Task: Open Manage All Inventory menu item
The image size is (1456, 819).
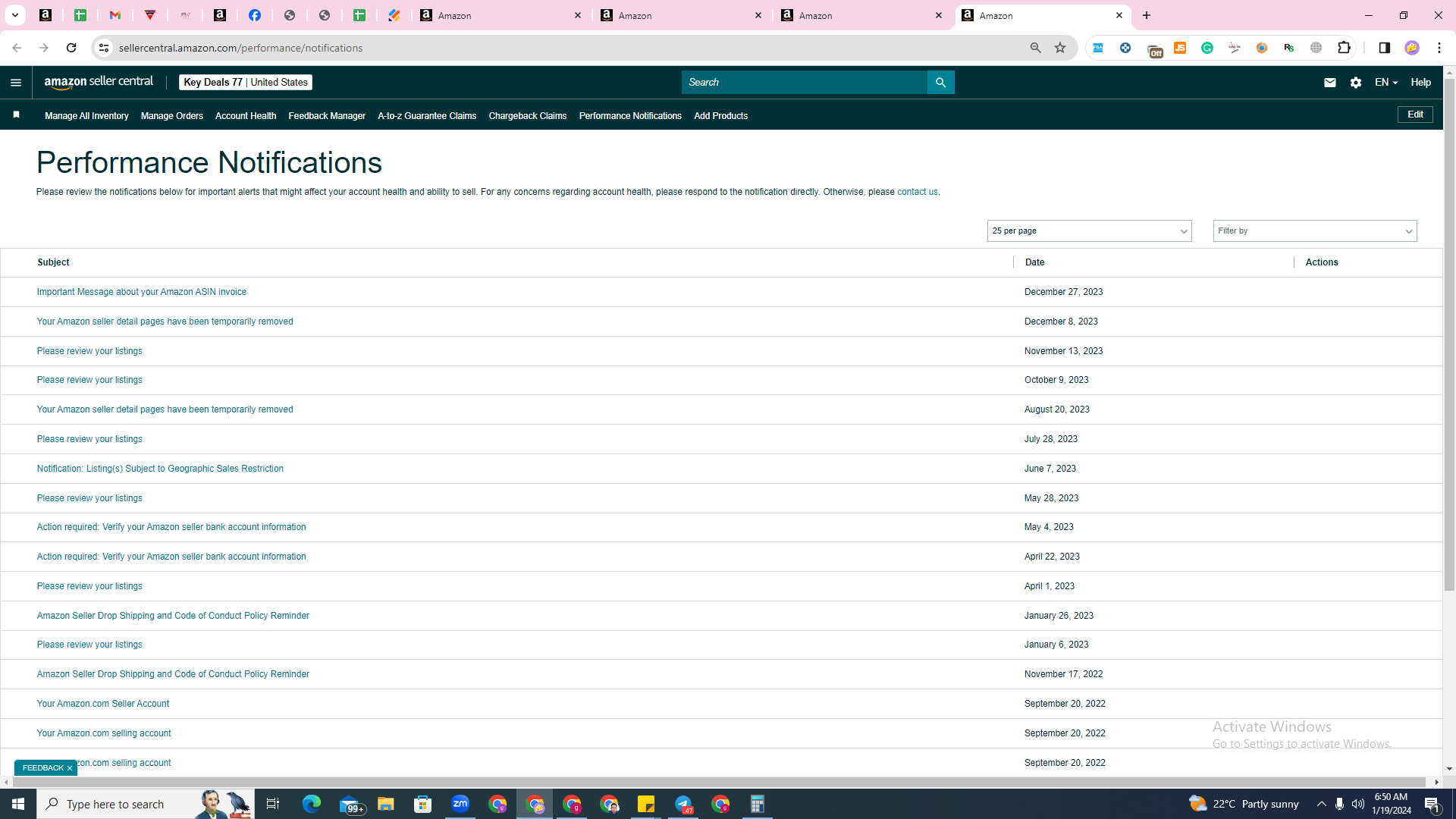Action: [x=86, y=116]
